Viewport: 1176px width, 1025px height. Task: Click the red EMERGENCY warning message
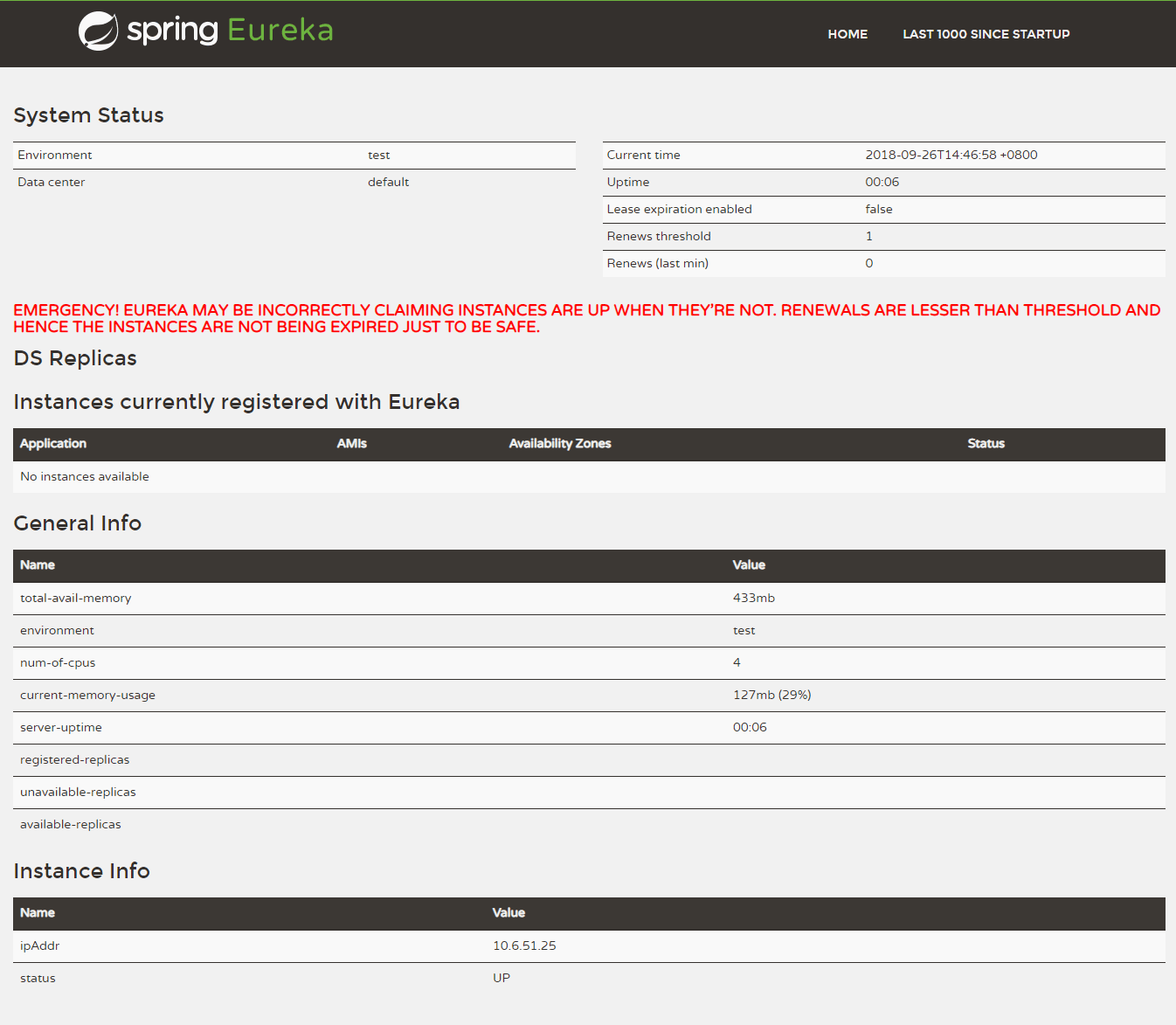[586, 318]
